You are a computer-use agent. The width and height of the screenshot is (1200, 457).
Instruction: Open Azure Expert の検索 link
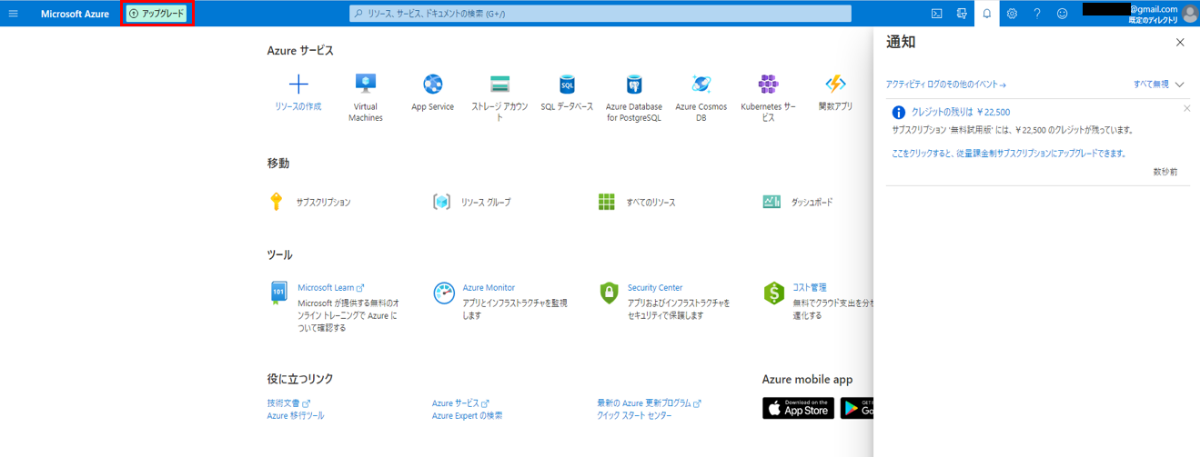(x=467, y=415)
